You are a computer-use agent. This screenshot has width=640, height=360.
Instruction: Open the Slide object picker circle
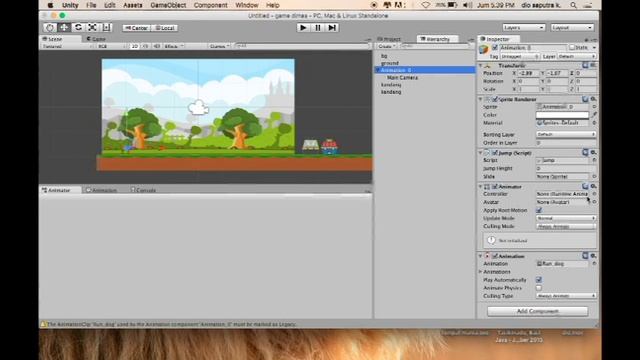point(594,176)
